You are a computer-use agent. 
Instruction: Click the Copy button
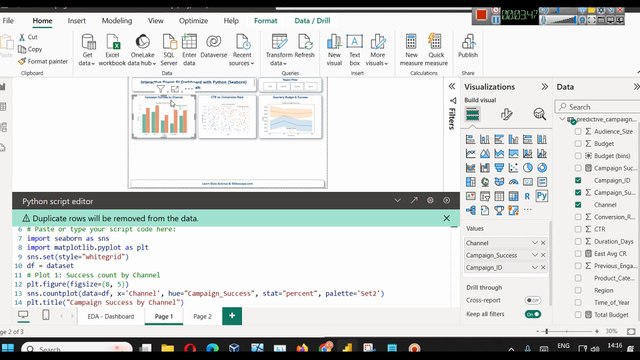click(30, 49)
